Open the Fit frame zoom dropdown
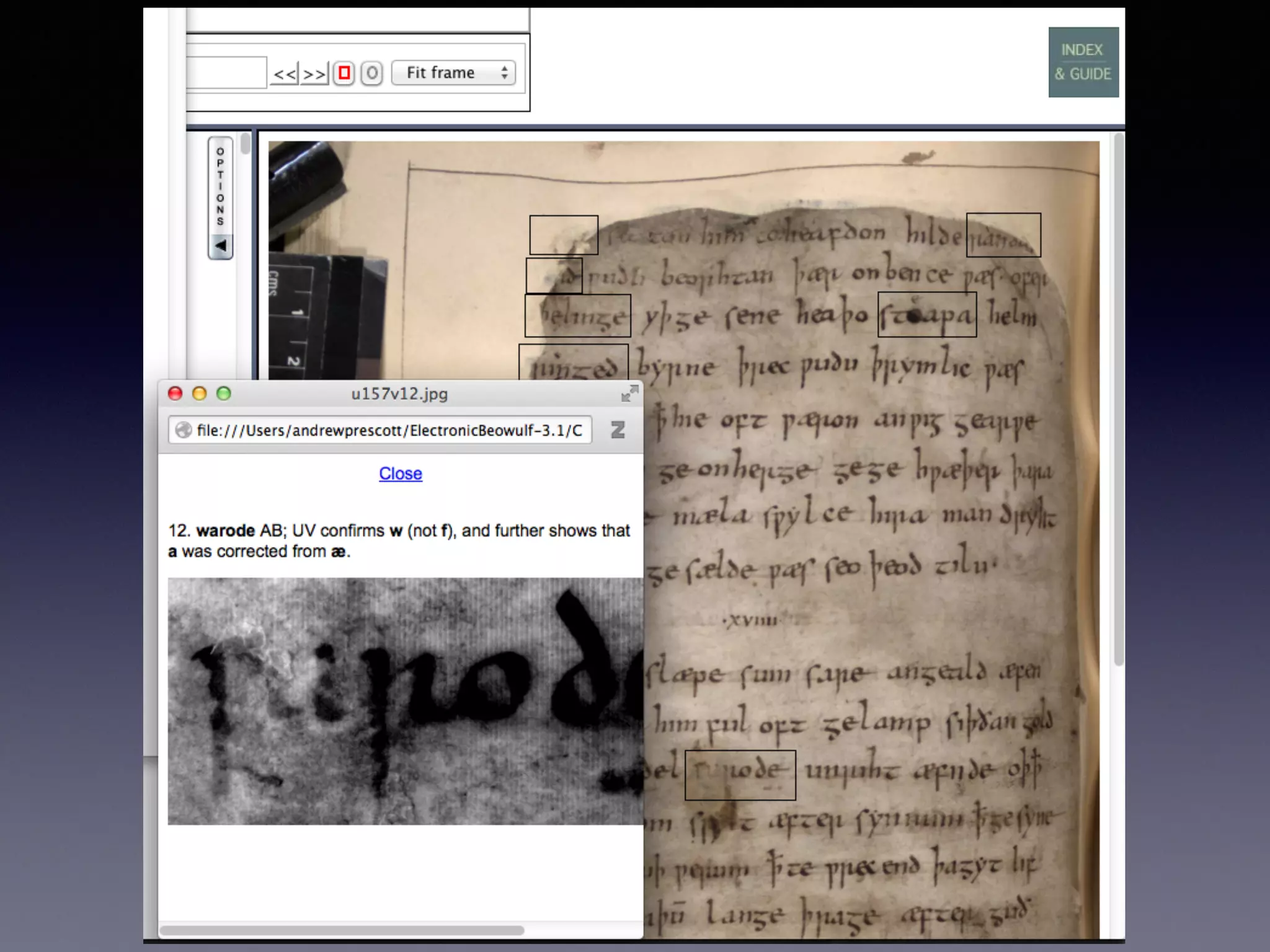The width and height of the screenshot is (1270, 952). click(453, 73)
